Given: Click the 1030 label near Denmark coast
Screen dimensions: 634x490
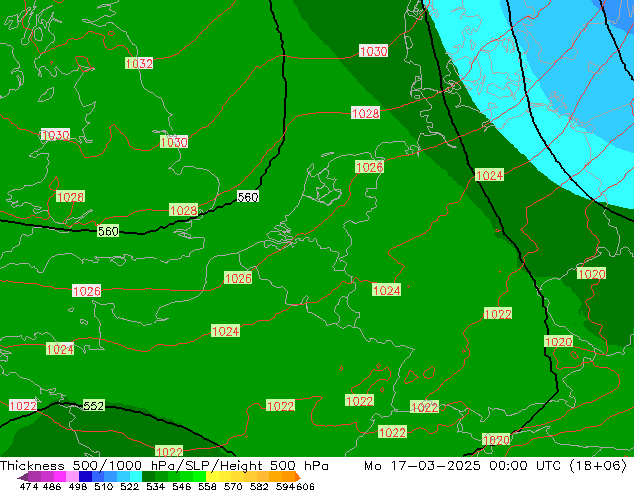Looking at the screenshot, I should (374, 51).
